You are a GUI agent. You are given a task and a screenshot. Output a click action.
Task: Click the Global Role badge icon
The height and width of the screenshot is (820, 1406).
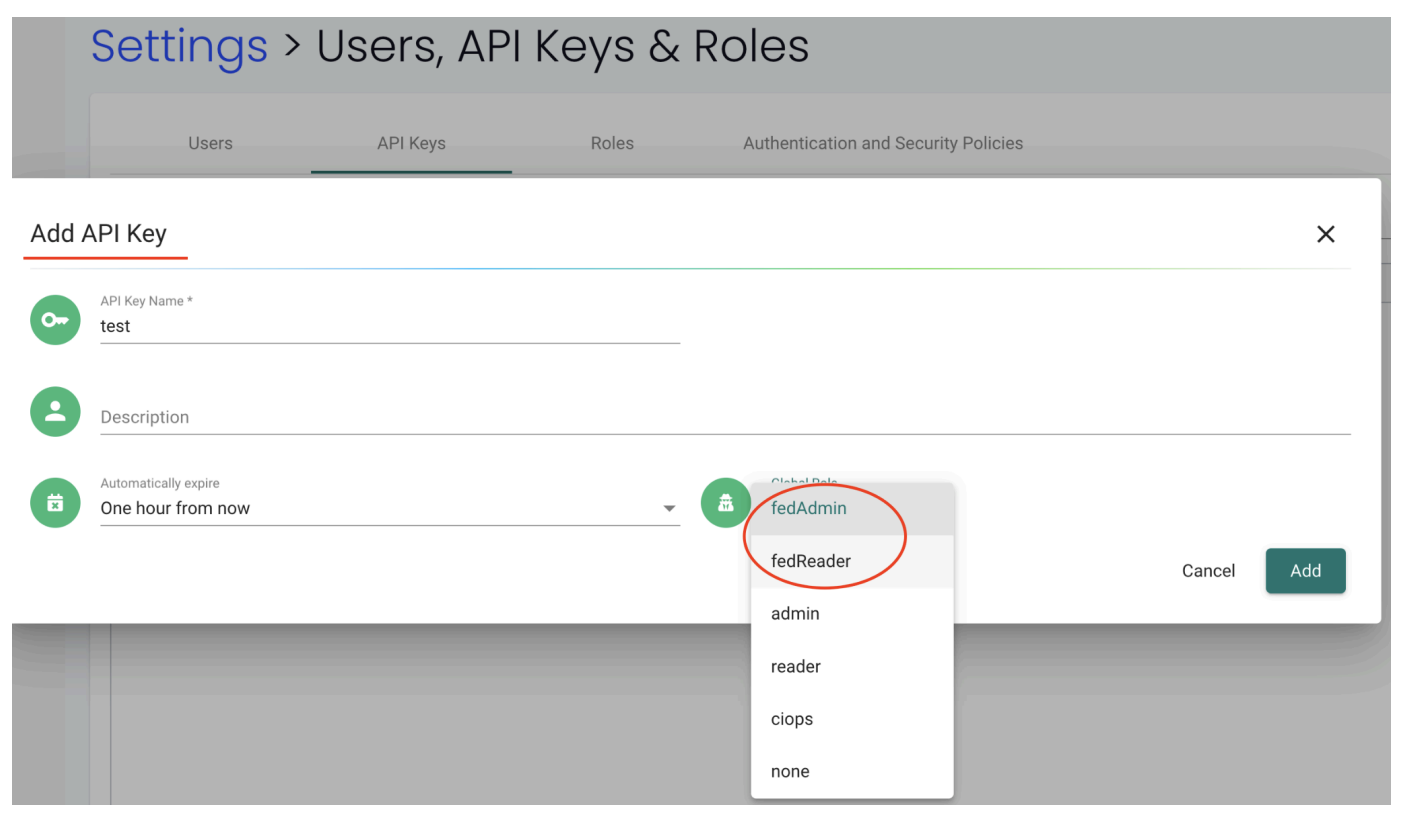click(x=726, y=503)
